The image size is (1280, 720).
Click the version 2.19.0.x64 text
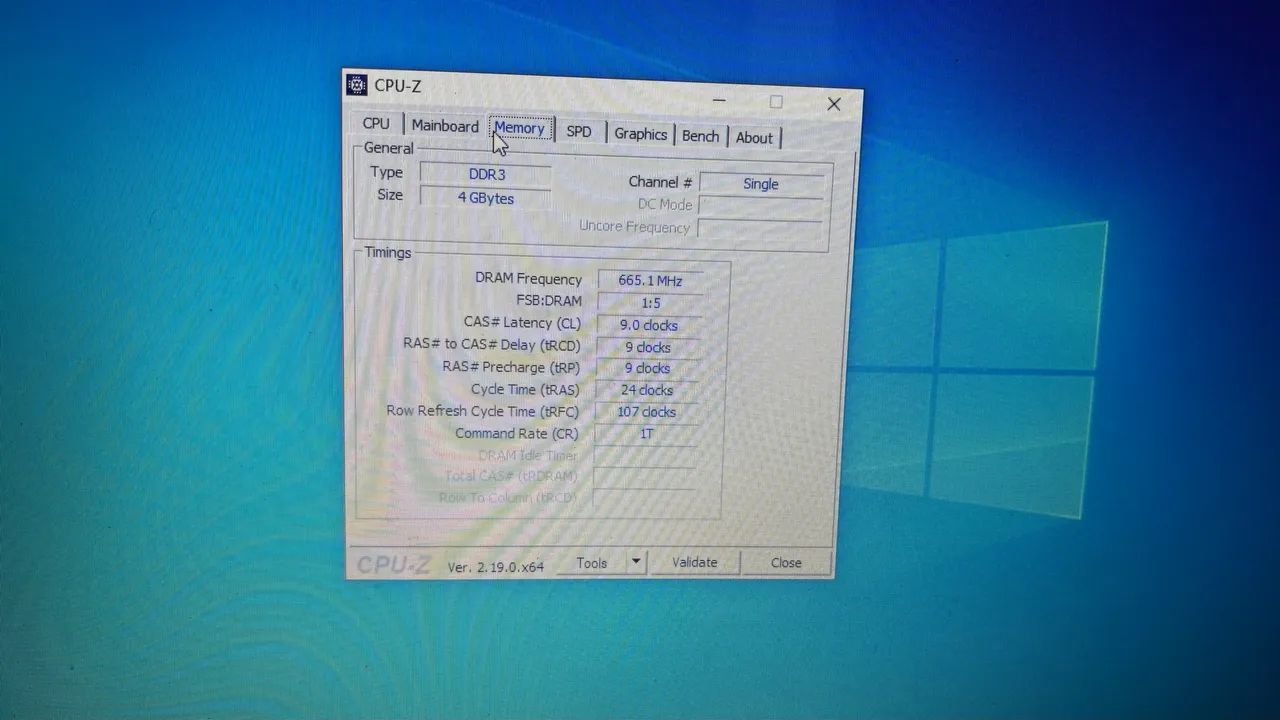pos(496,566)
